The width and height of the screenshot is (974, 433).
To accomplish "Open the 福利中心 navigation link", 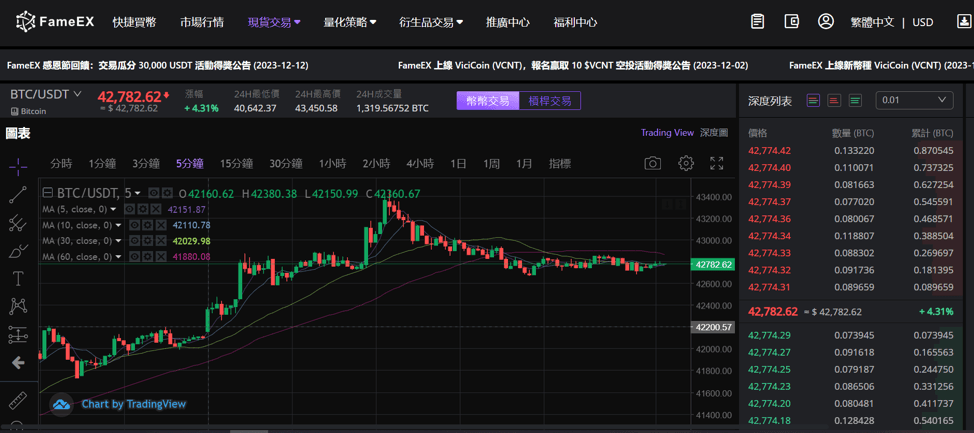I will pyautogui.click(x=575, y=22).
